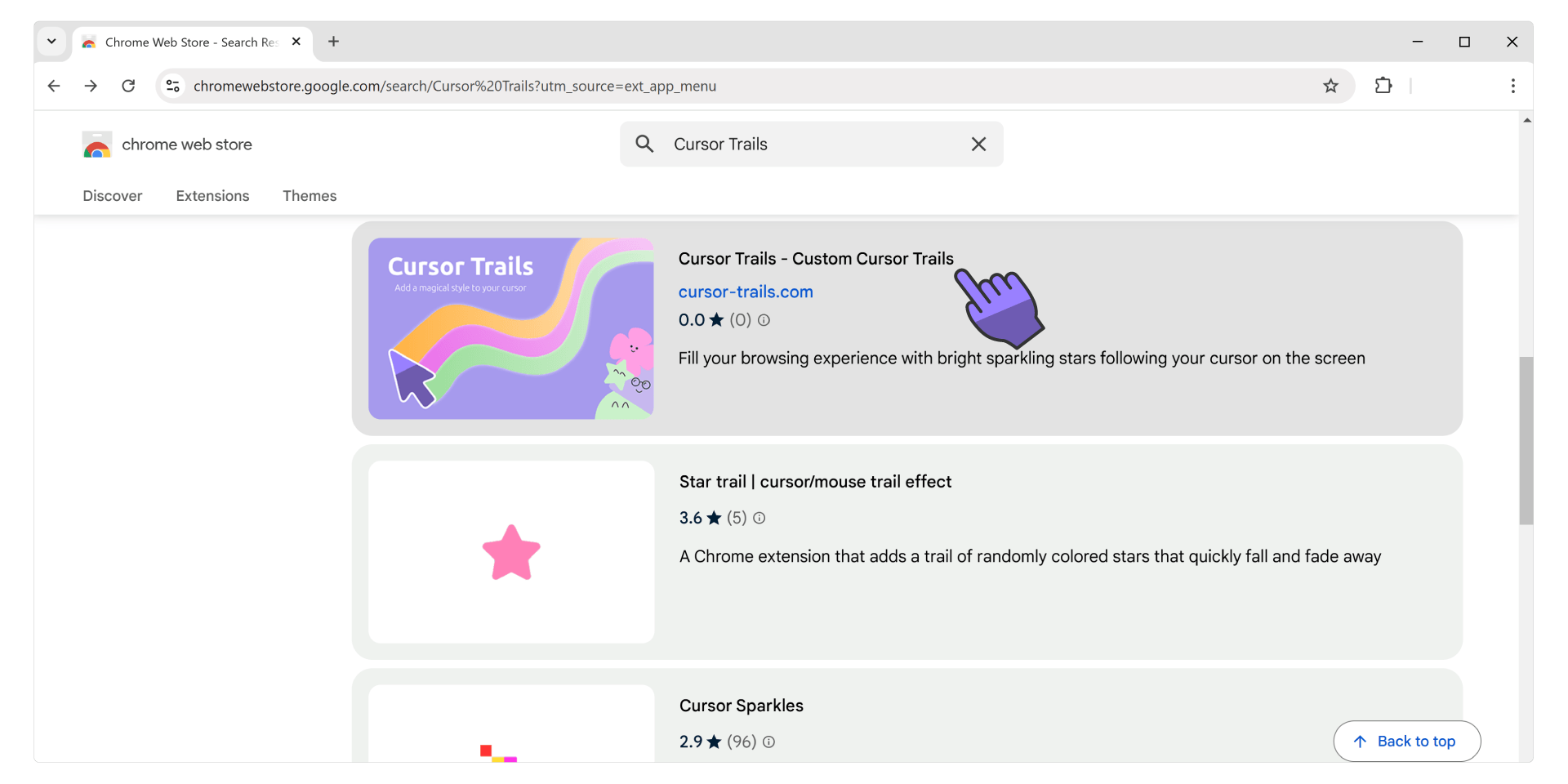Open Chrome's three-dot menu

click(1512, 86)
